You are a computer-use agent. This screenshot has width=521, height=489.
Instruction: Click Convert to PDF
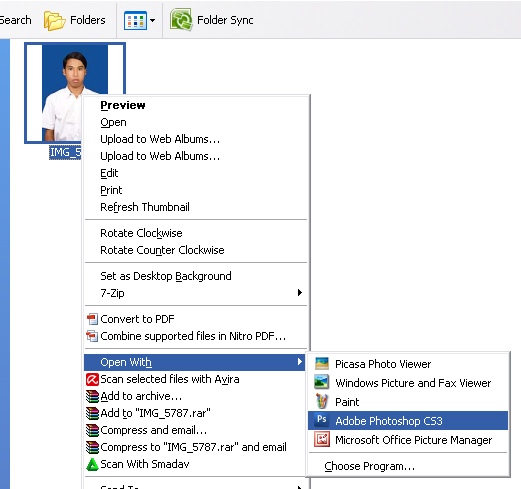point(195,319)
